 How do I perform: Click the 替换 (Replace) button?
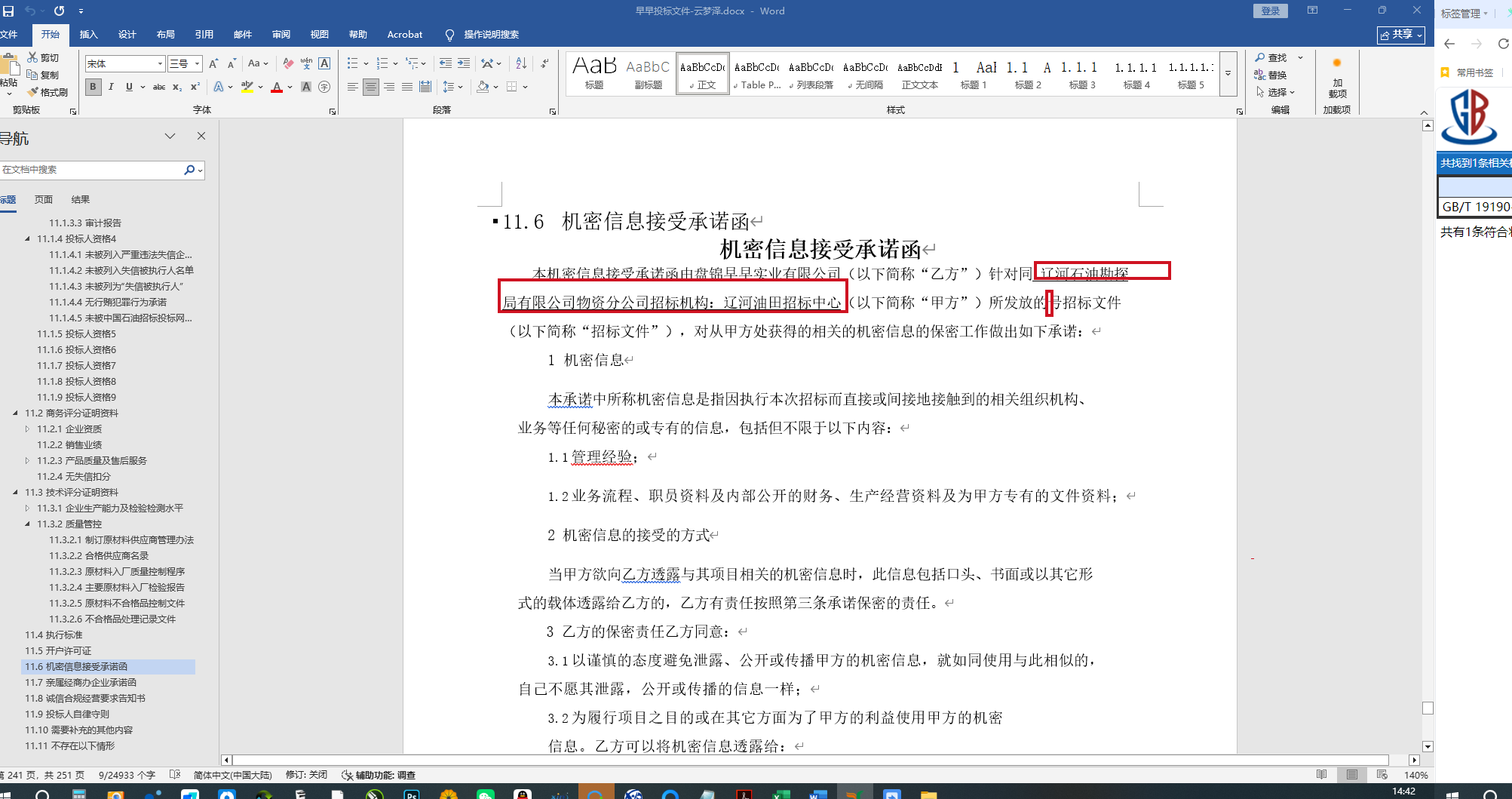(1271, 75)
